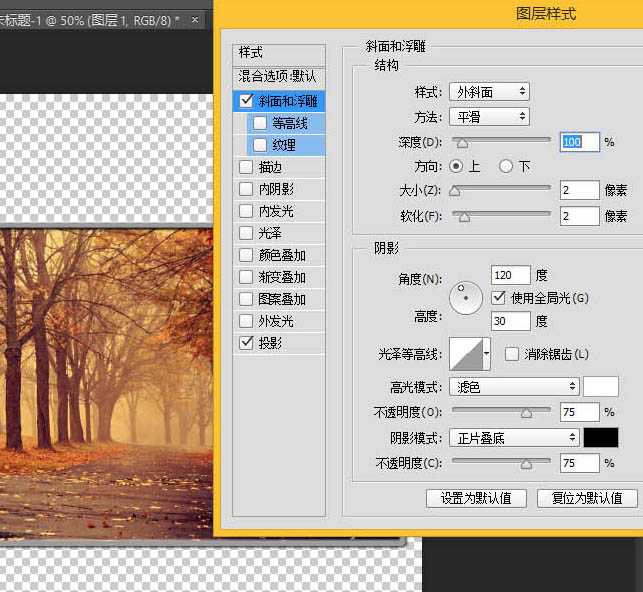This screenshot has height=592, width=643.
Task: Close the untitled-1 document tab
Action: [x=195, y=19]
